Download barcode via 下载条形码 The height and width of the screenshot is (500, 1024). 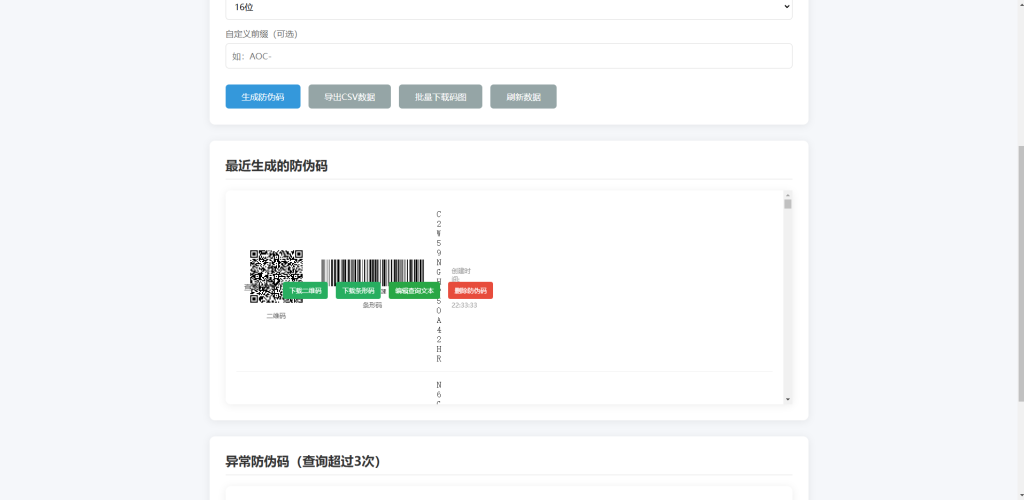(x=358, y=291)
